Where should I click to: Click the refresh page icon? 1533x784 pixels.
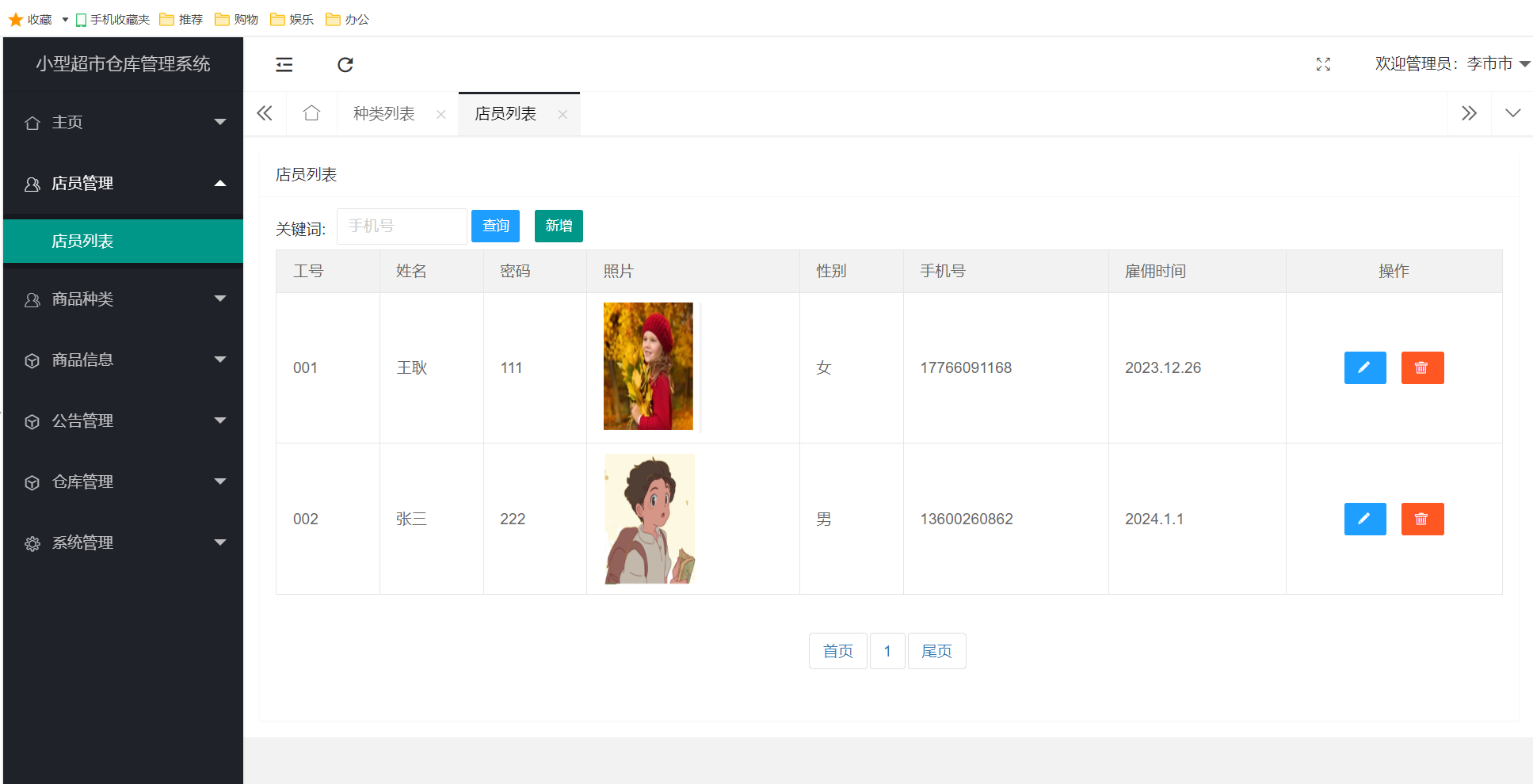click(x=345, y=64)
